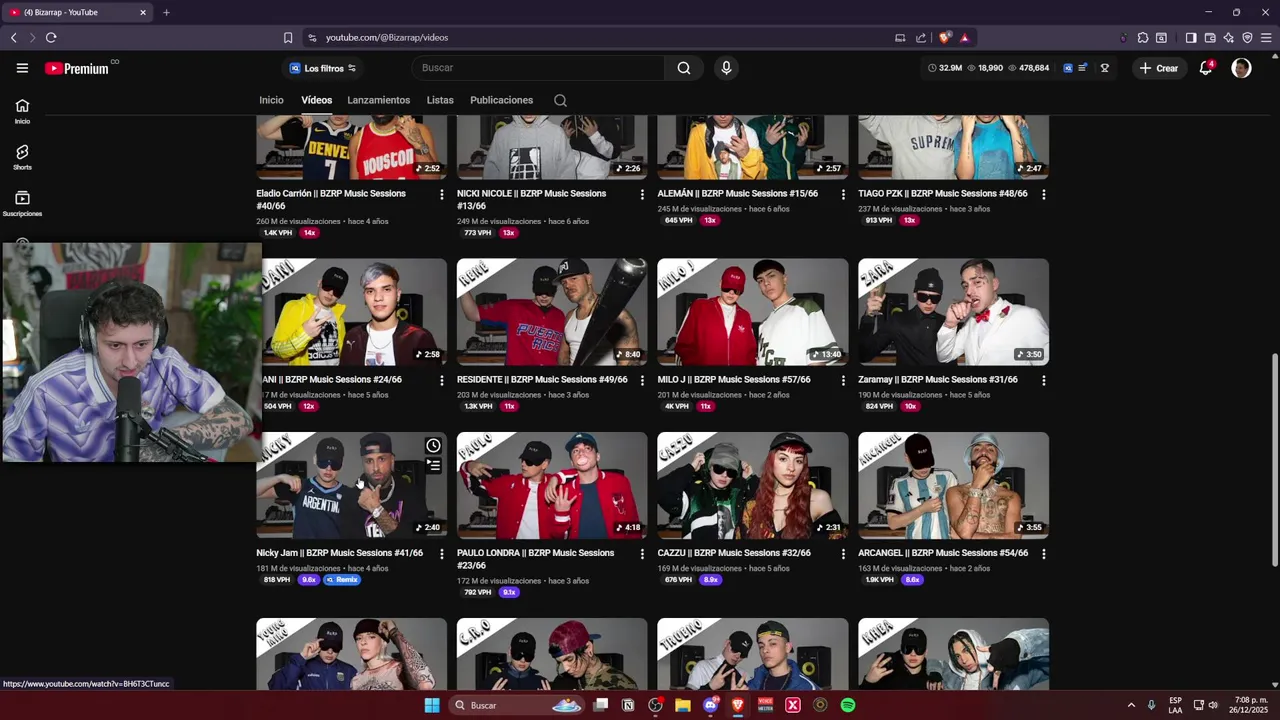Close the Bizarrap YouTube tab
This screenshot has width=1280, height=720.
[x=143, y=12]
